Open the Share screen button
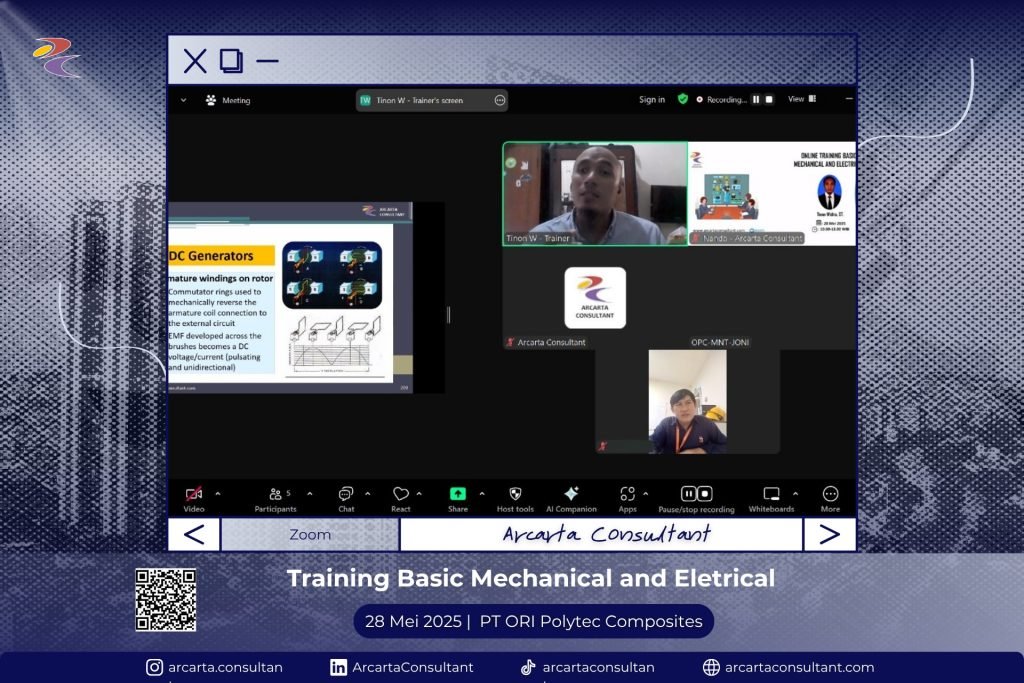Image resolution: width=1024 pixels, height=683 pixels. (x=457, y=494)
